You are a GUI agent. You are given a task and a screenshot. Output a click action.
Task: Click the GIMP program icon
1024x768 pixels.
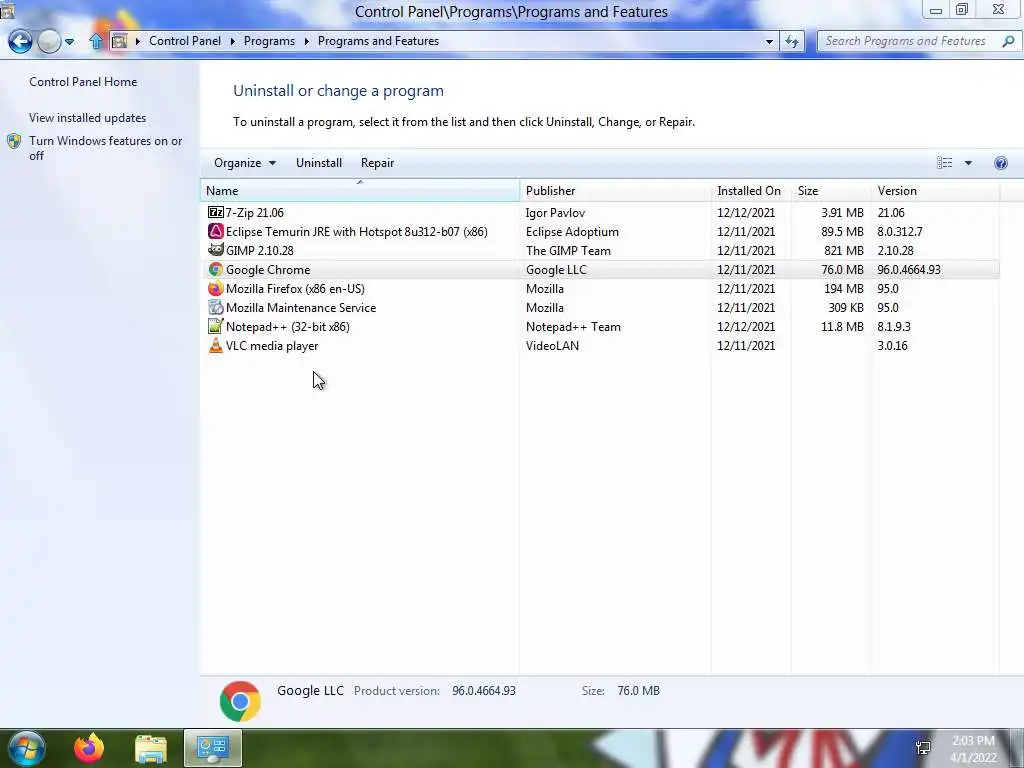pyautogui.click(x=216, y=250)
